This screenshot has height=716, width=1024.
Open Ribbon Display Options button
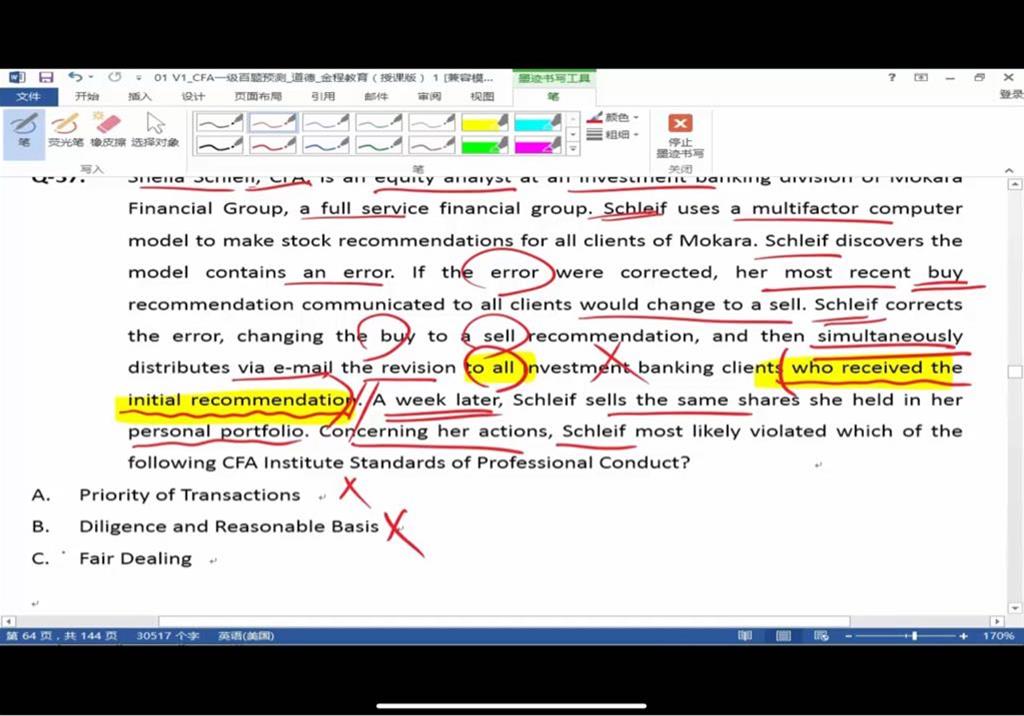[921, 77]
